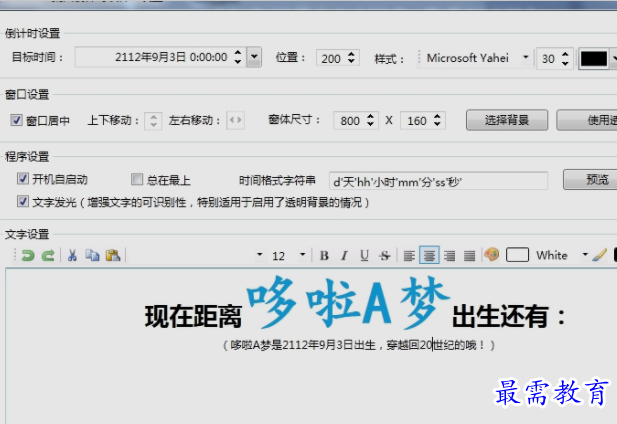Click the text 出生还有： in editor
This screenshot has width=617, height=424.
[x=509, y=317]
